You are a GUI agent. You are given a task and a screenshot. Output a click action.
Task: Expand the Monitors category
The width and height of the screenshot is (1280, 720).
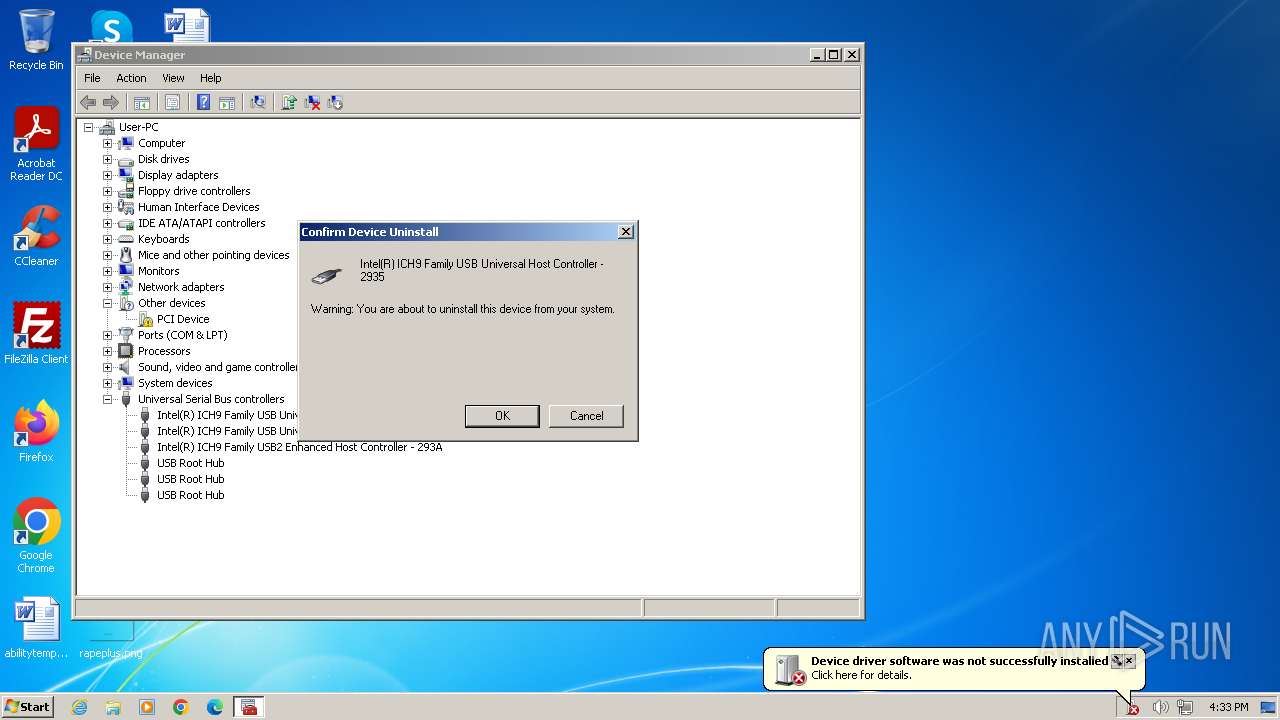[107, 271]
